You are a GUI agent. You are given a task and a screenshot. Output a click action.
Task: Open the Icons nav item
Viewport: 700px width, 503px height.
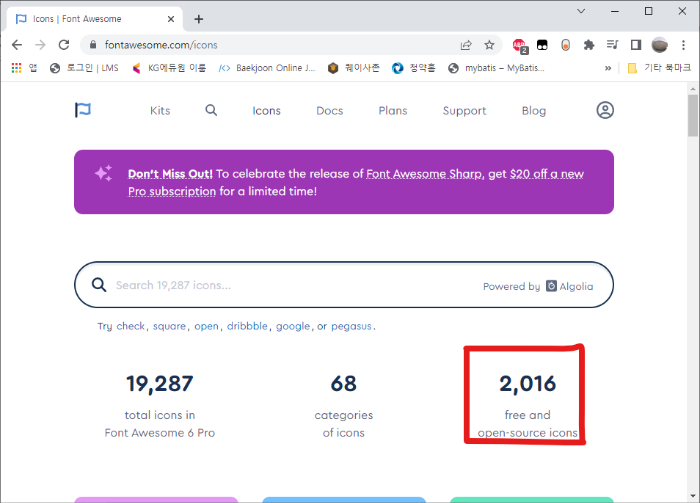tap(267, 110)
